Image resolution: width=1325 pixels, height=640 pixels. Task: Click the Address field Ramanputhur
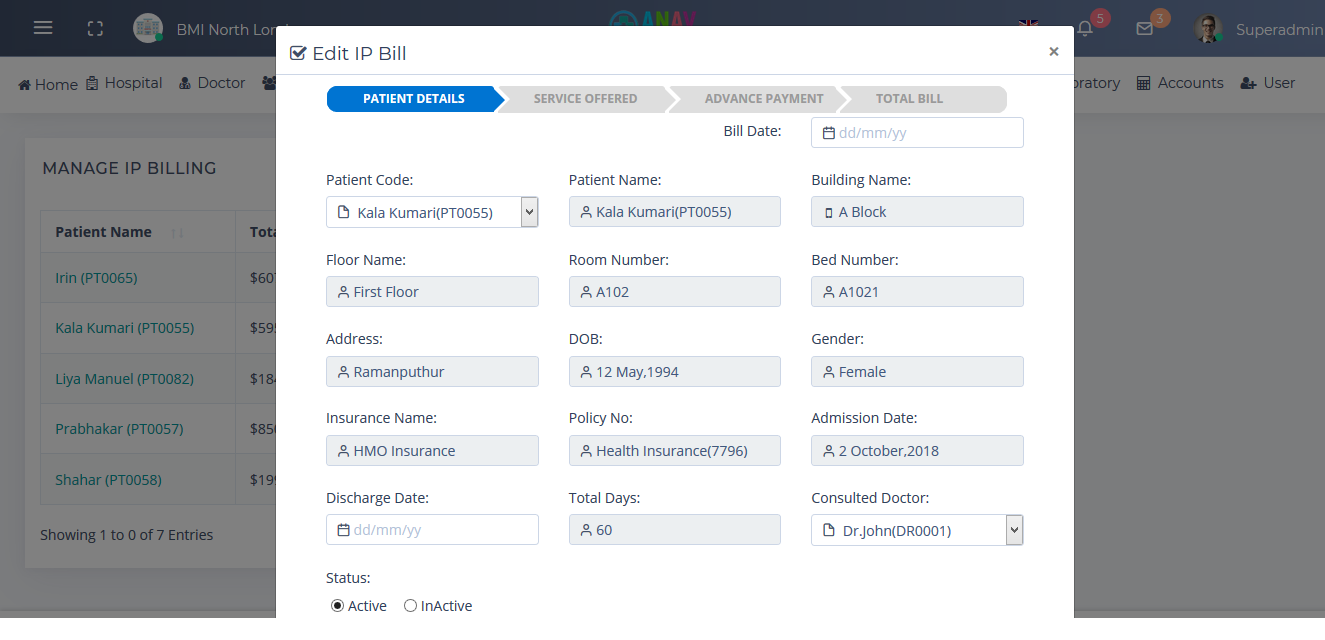[432, 371]
